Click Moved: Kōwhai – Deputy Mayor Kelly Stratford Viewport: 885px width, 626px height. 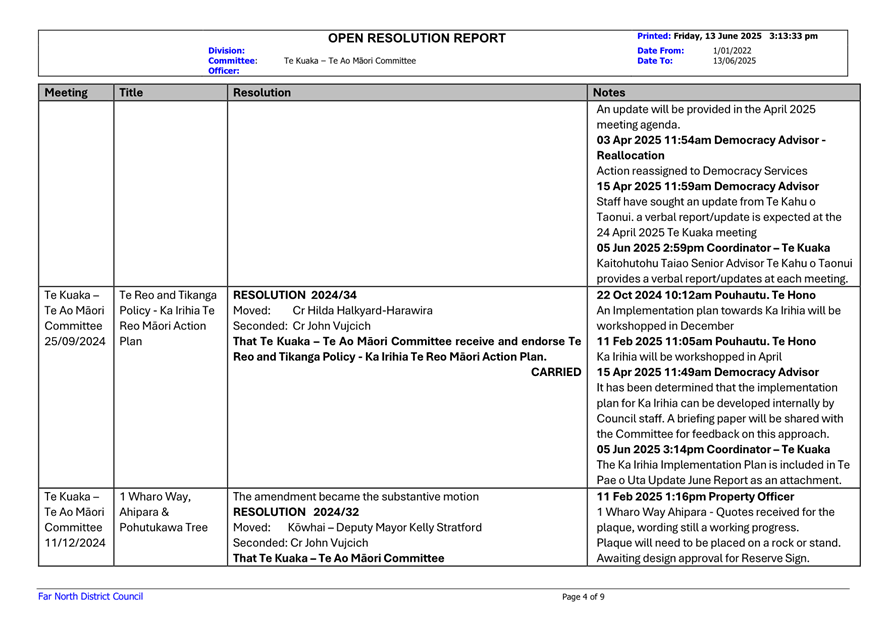(x=357, y=527)
